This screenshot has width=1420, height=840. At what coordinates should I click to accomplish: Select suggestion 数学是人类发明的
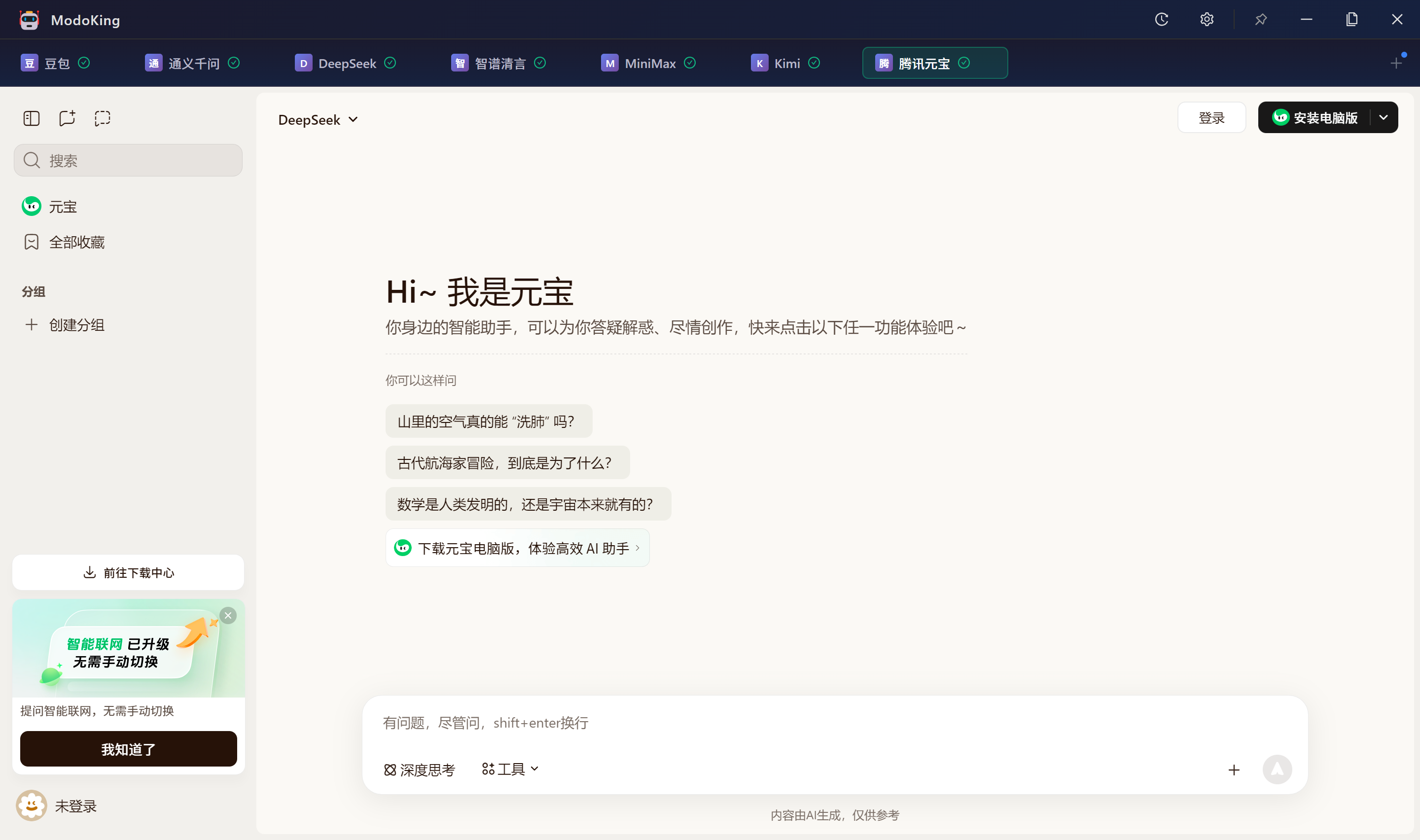528,504
